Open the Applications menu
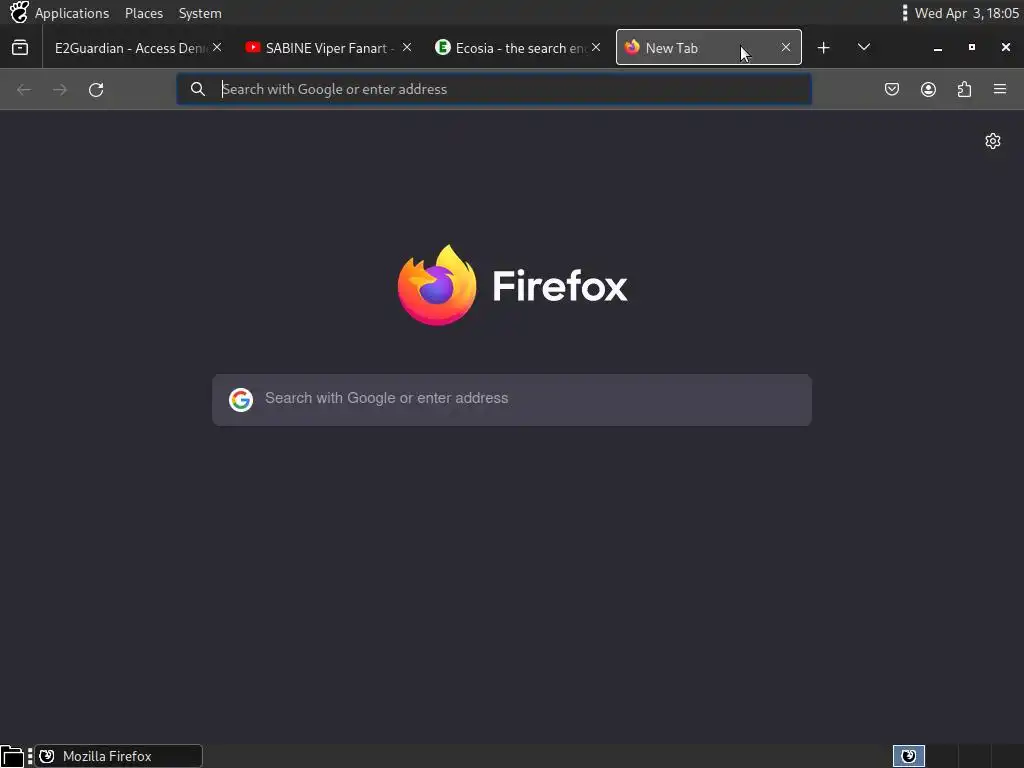 click(x=72, y=13)
